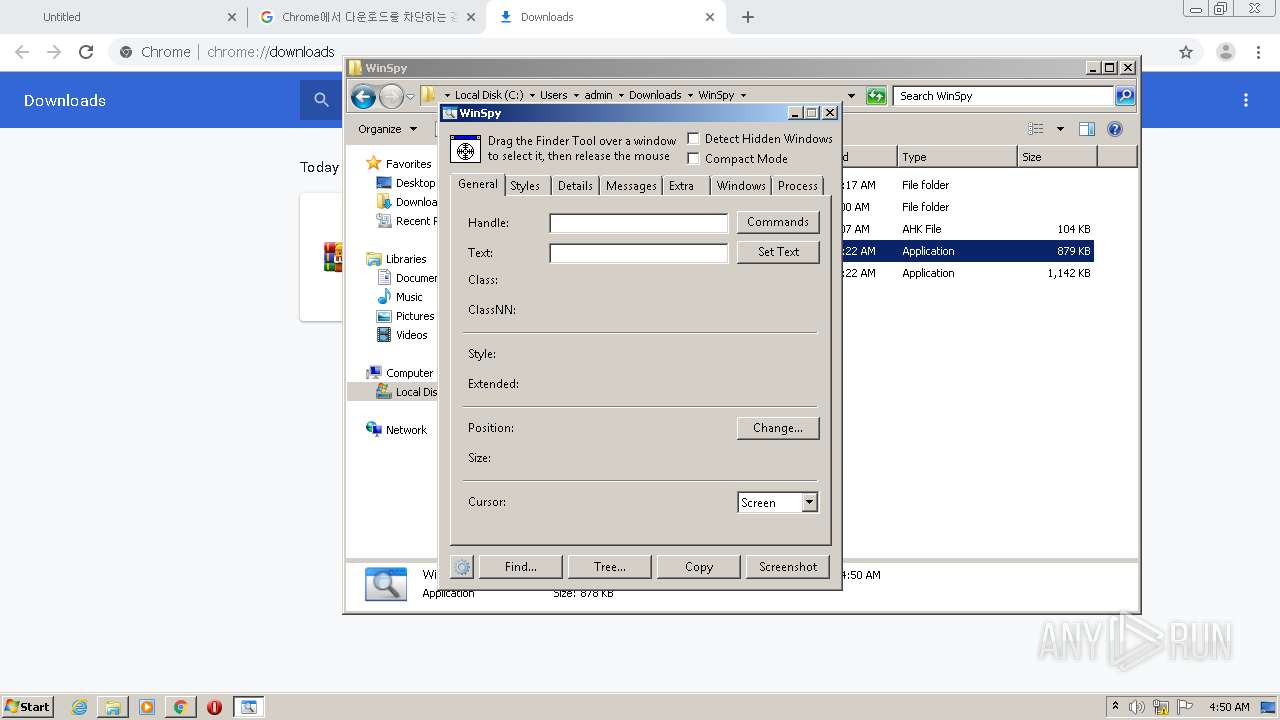Switch to the Untitled Chrome tab

(x=125, y=17)
